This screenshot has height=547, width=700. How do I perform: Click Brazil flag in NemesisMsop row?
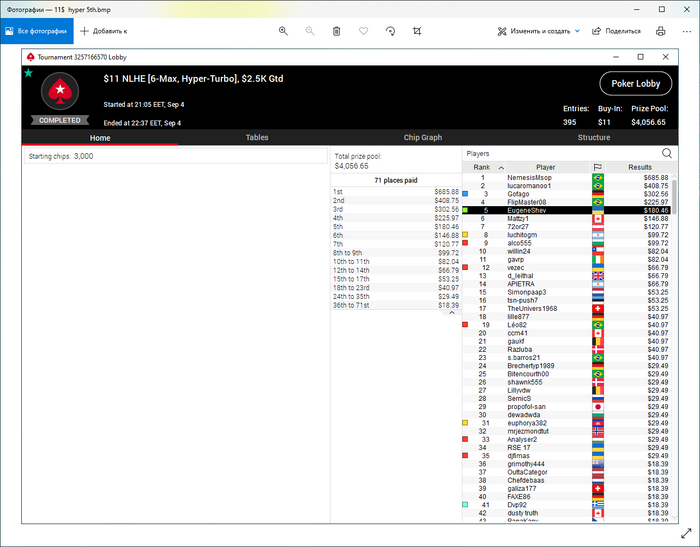point(598,178)
